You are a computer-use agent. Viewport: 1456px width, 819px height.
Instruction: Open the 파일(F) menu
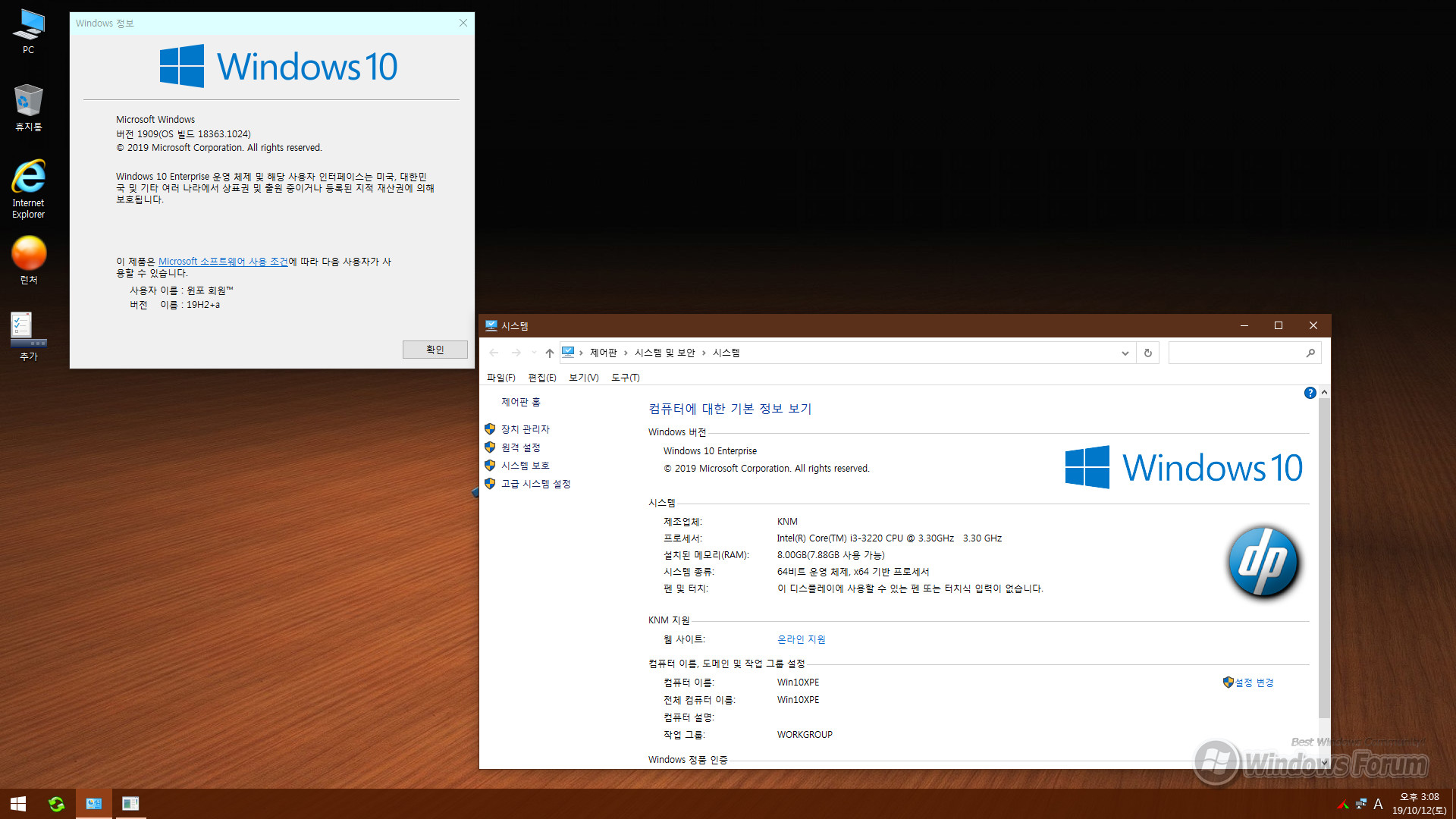tap(501, 378)
